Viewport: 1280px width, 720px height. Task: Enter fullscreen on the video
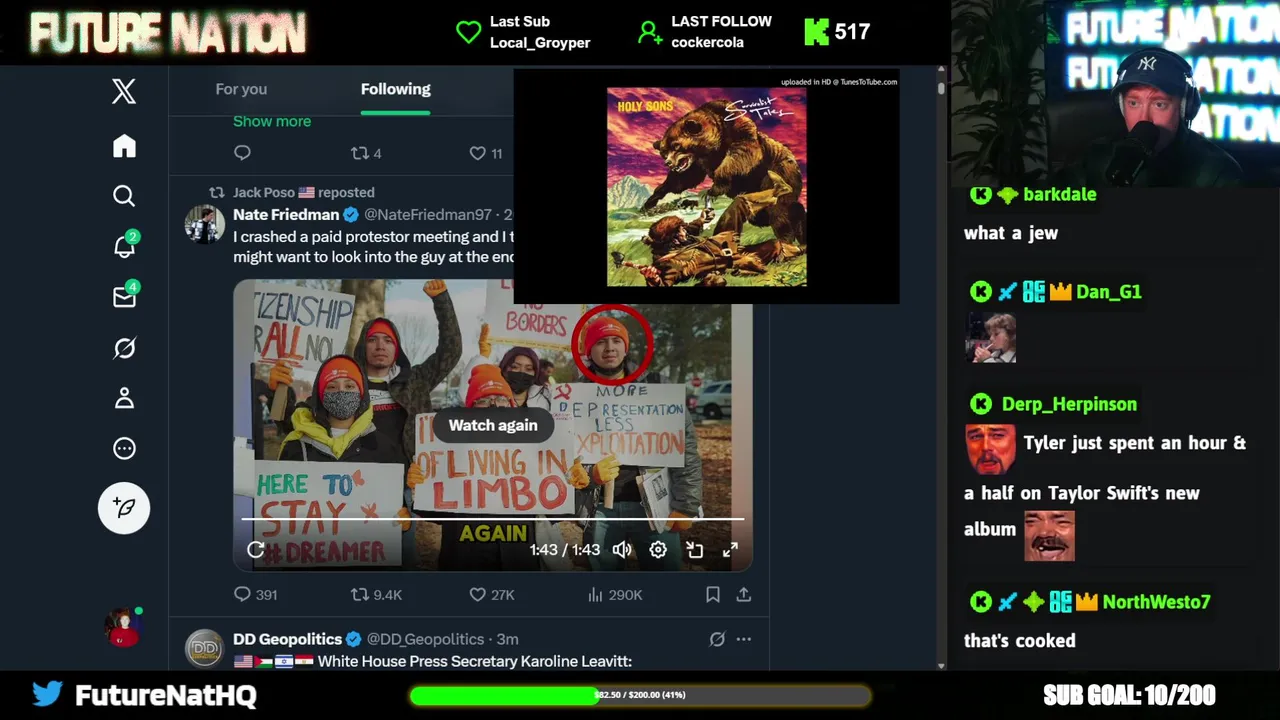coord(730,549)
